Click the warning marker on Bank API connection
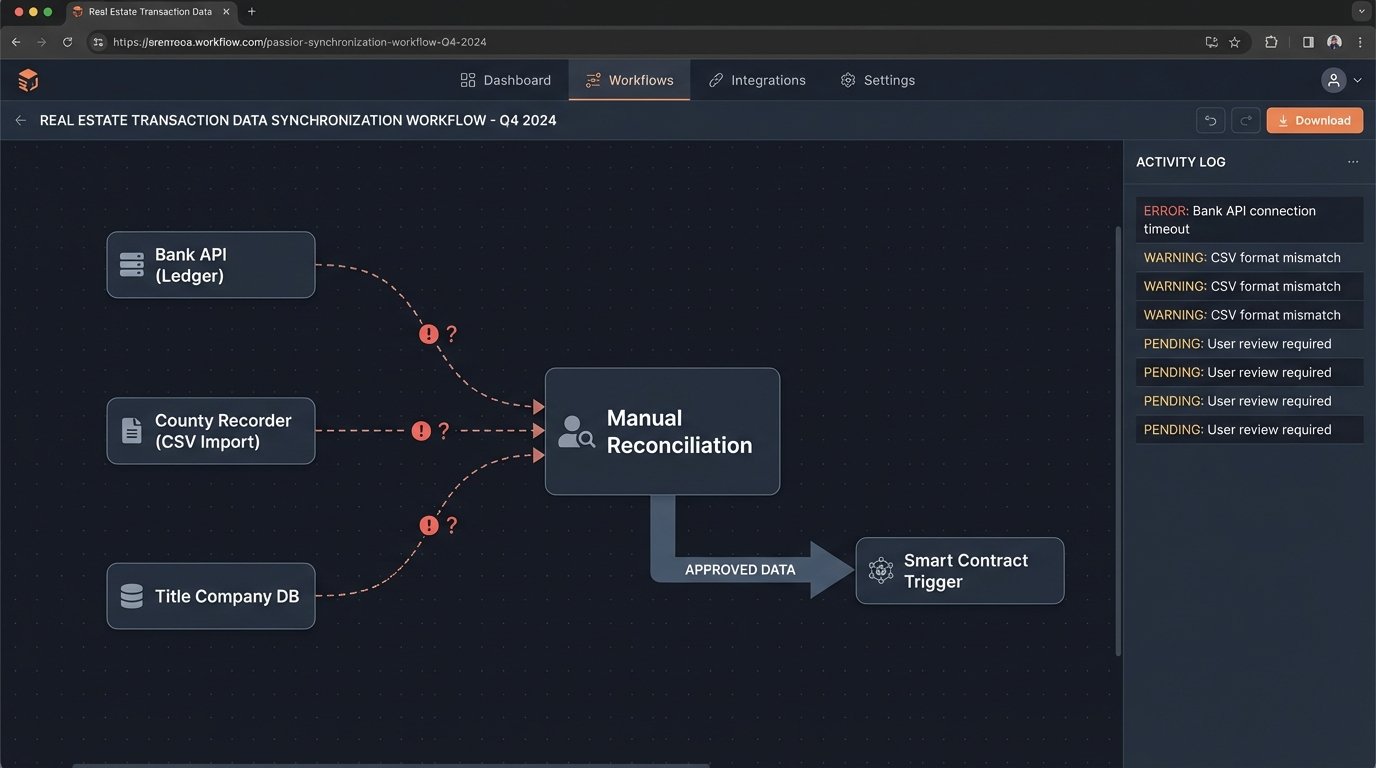Viewport: 1376px width, 768px height. click(429, 334)
